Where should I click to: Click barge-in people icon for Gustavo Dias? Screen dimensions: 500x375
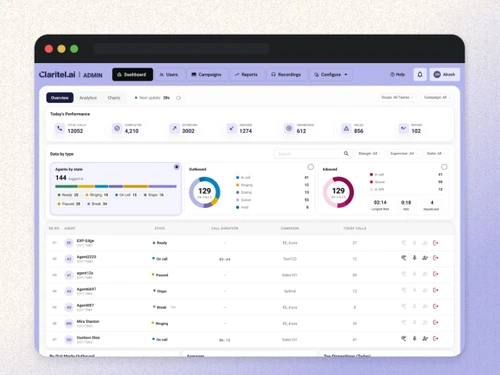click(x=425, y=338)
